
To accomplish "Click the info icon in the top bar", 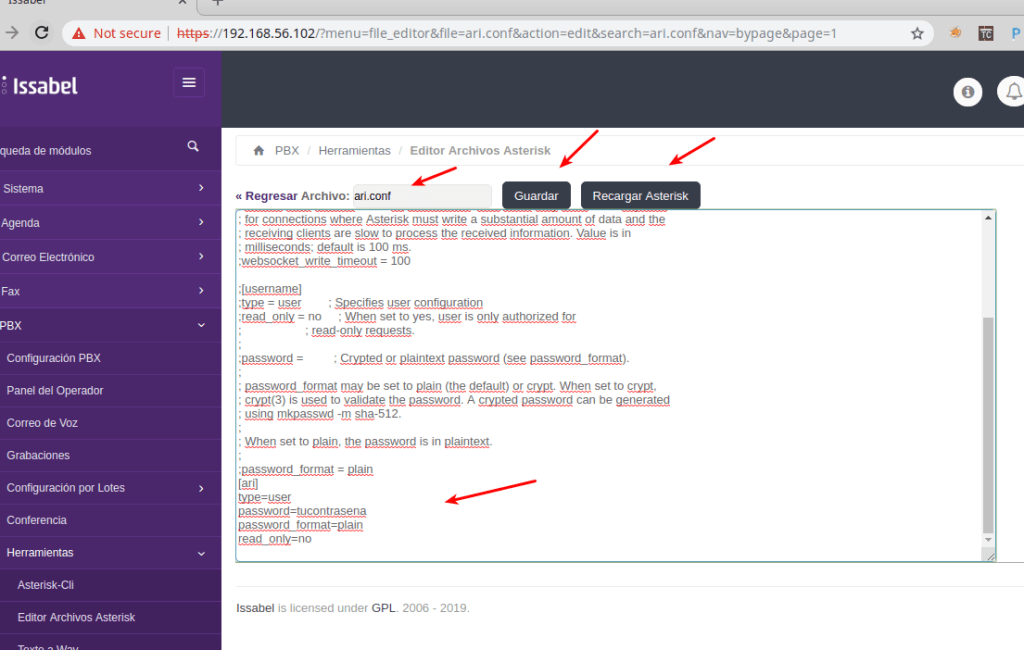I will pyautogui.click(x=967, y=92).
